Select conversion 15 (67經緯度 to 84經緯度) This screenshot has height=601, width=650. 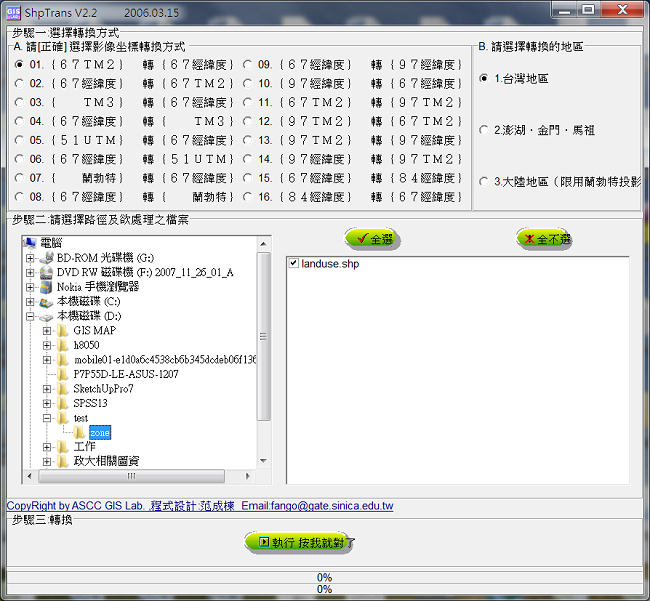tap(247, 178)
